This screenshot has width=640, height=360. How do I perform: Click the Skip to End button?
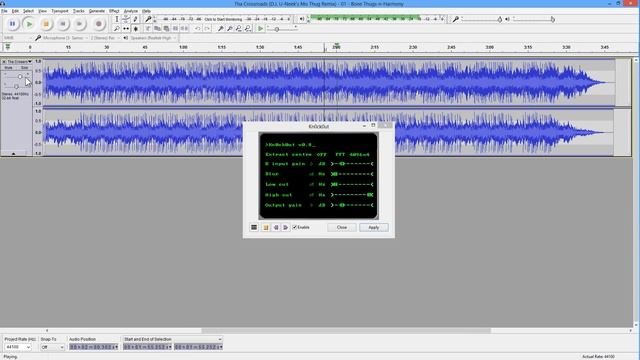click(x=80, y=24)
